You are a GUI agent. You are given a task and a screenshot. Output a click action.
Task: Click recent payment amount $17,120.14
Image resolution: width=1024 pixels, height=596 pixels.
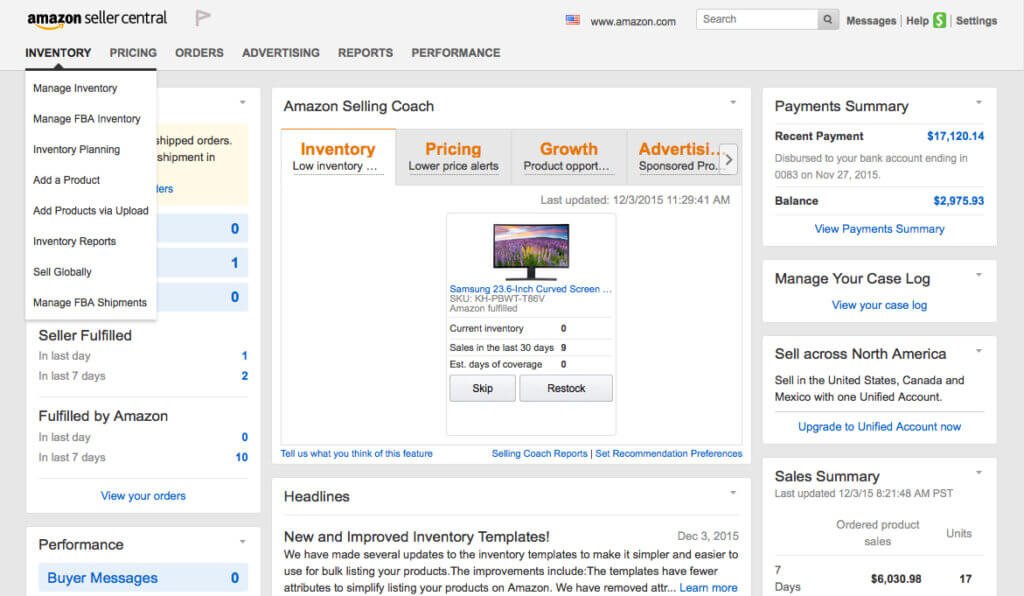955,136
